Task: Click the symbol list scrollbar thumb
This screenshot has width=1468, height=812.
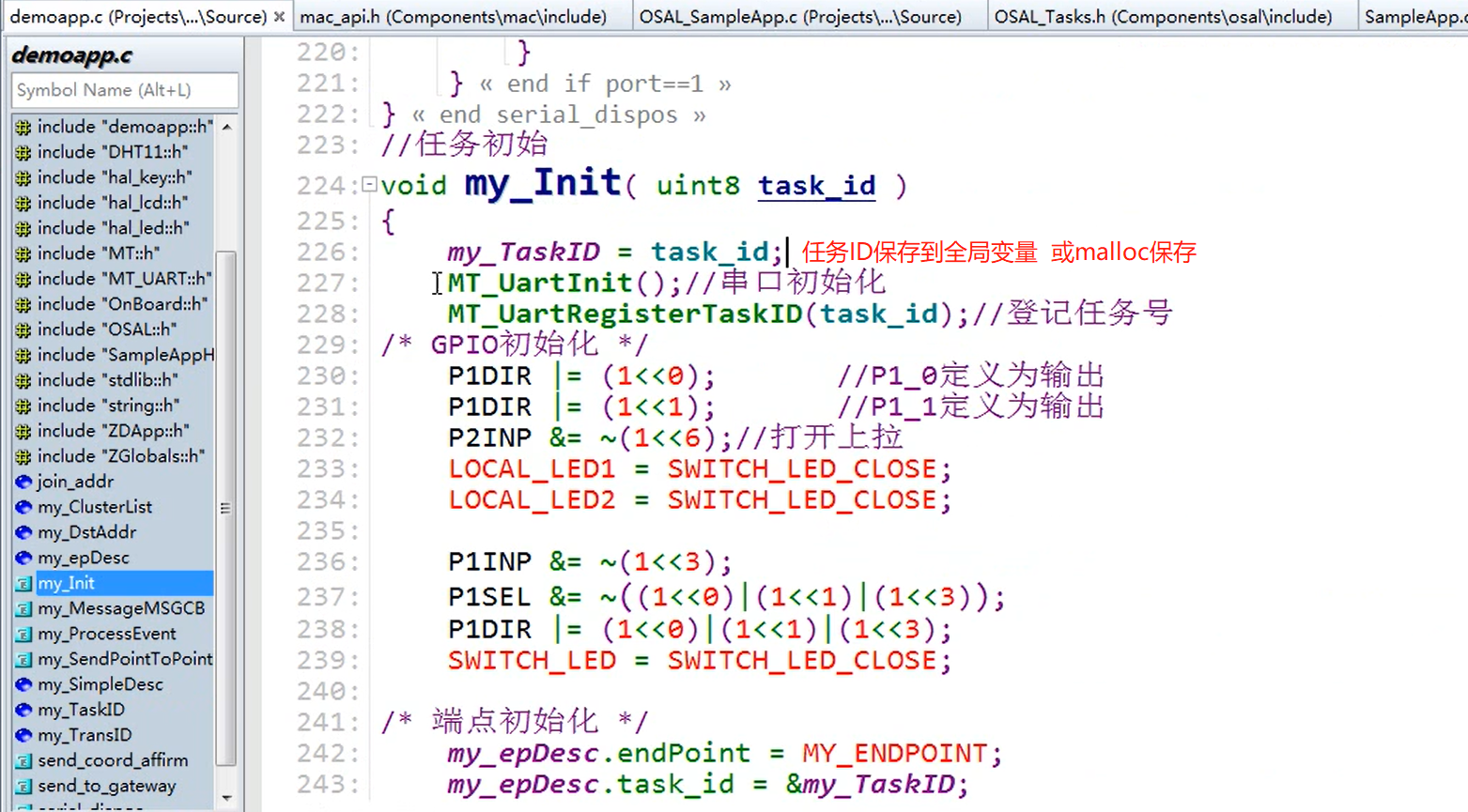Action: tap(225, 508)
